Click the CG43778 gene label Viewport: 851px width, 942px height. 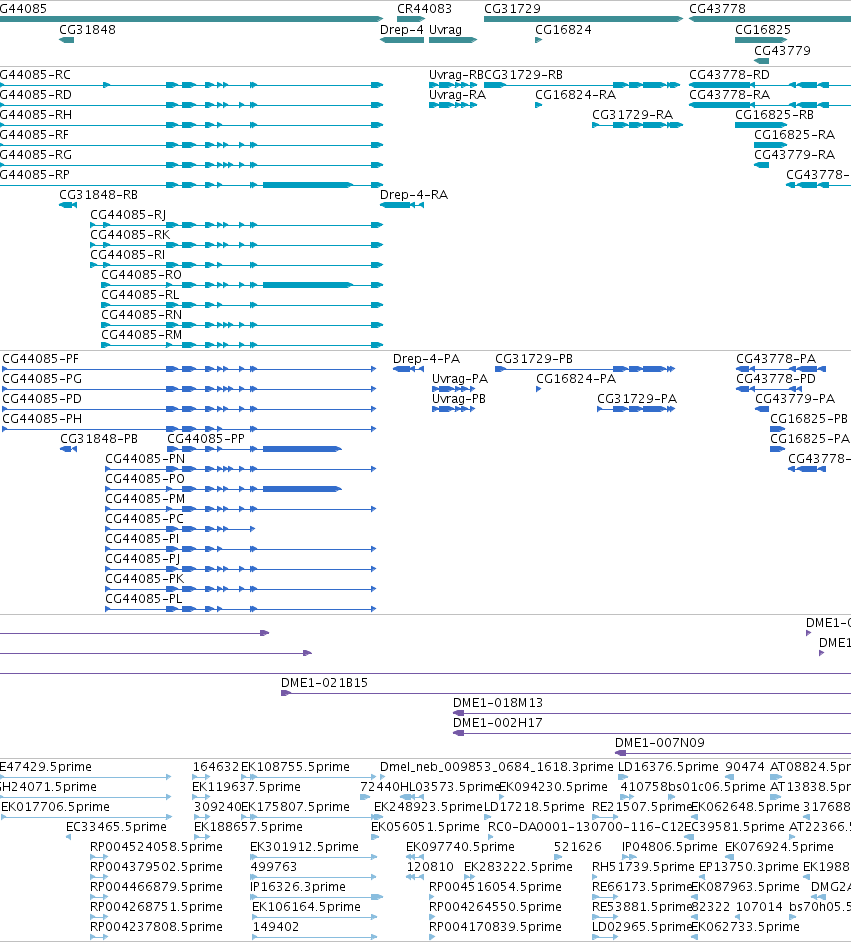coord(717,9)
